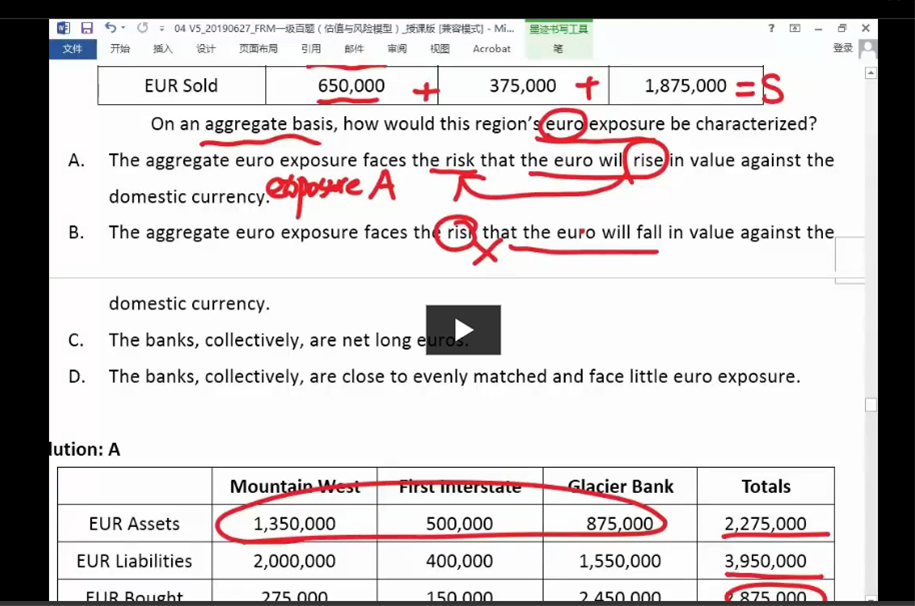The image size is (915, 606).
Task: Switch to the Acrobat tab
Action: [491, 48]
